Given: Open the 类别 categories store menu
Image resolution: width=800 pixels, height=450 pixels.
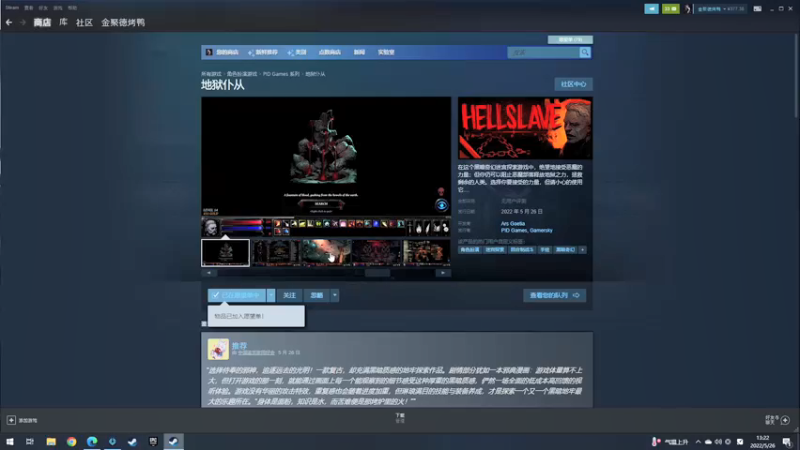Looking at the screenshot, I should (297, 52).
